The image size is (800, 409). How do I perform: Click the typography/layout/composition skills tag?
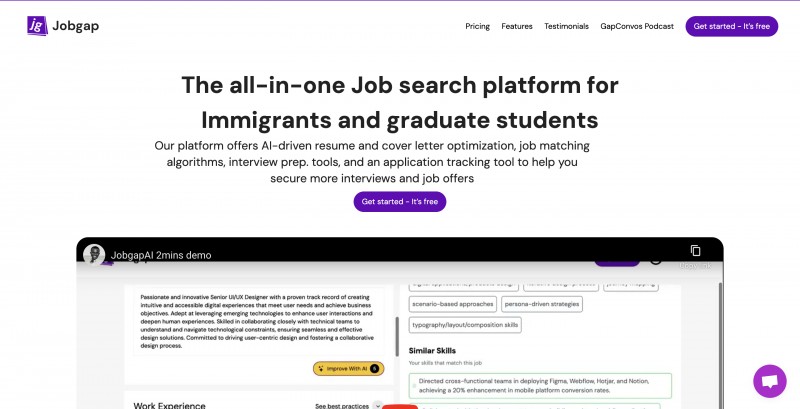[465, 324]
